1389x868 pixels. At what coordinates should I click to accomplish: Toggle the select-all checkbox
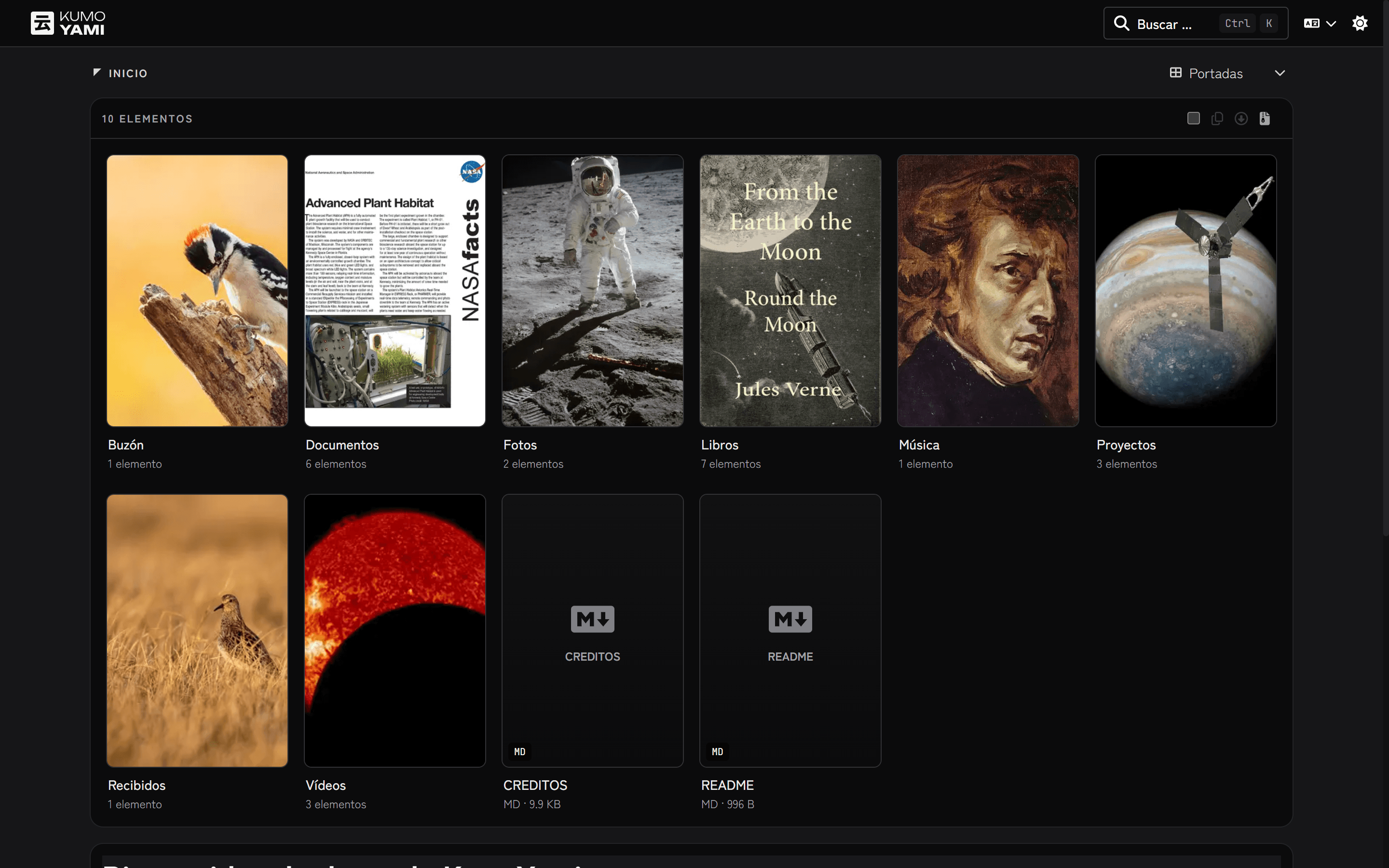1193,118
